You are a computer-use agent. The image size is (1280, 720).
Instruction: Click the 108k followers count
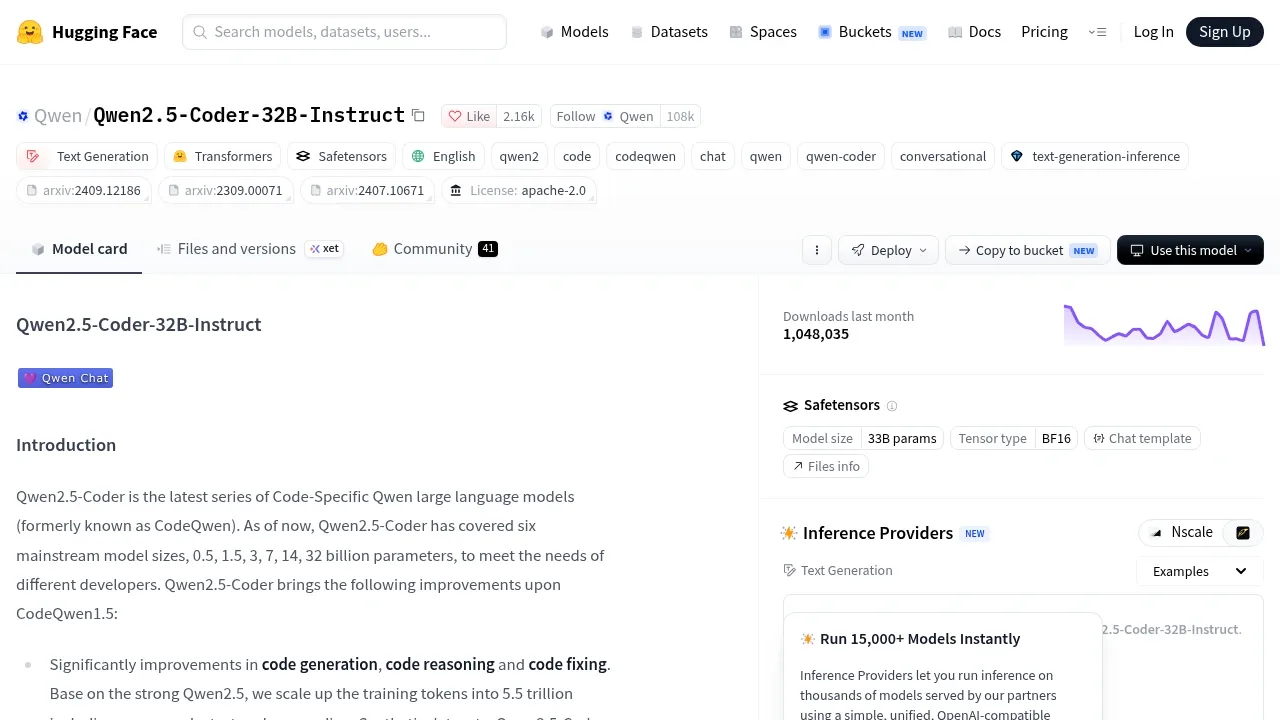click(x=680, y=116)
